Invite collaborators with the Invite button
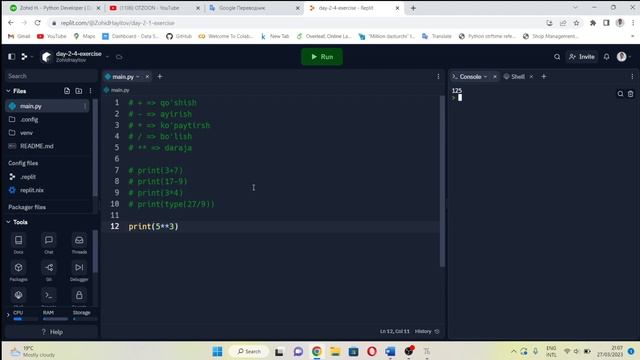640x360 pixels. coord(582,57)
